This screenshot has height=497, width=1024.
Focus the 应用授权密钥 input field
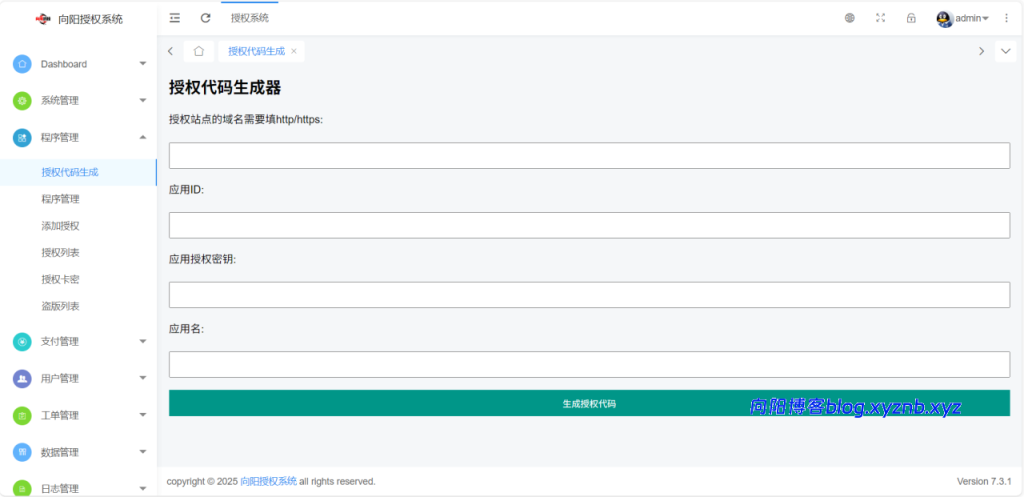[x=589, y=295]
